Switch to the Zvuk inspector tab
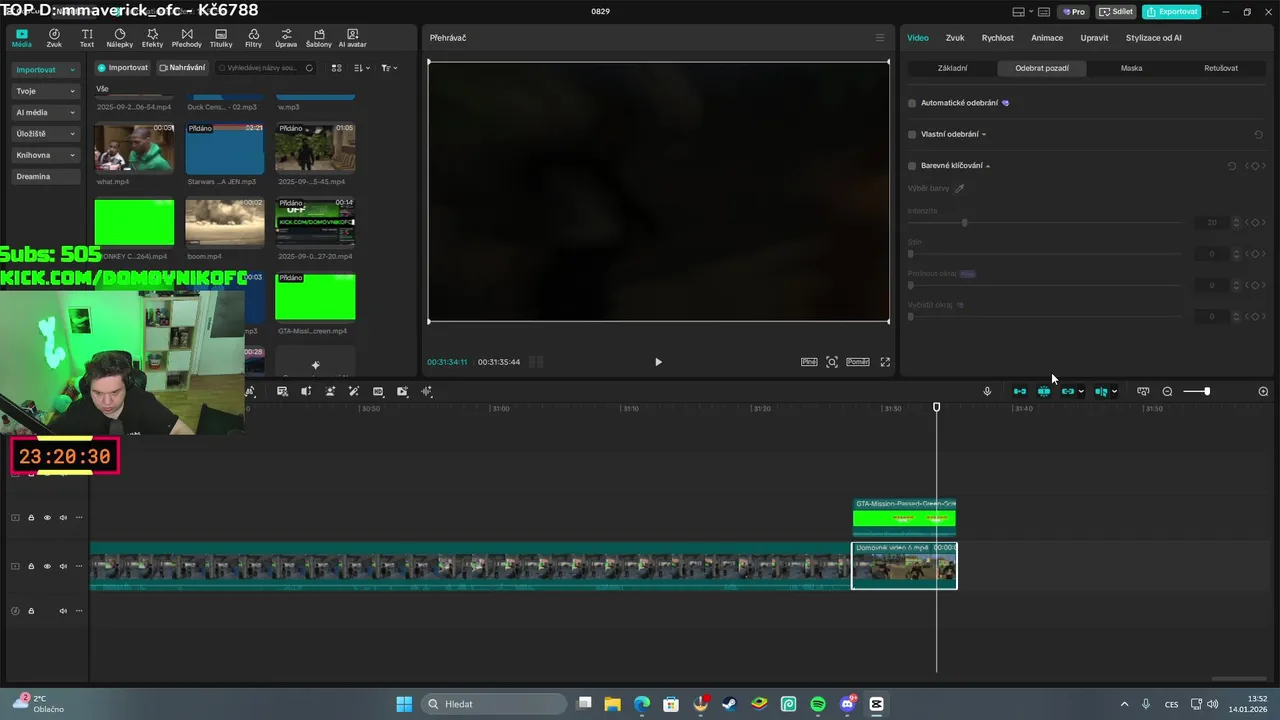The width and height of the screenshot is (1280, 720). (x=955, y=38)
